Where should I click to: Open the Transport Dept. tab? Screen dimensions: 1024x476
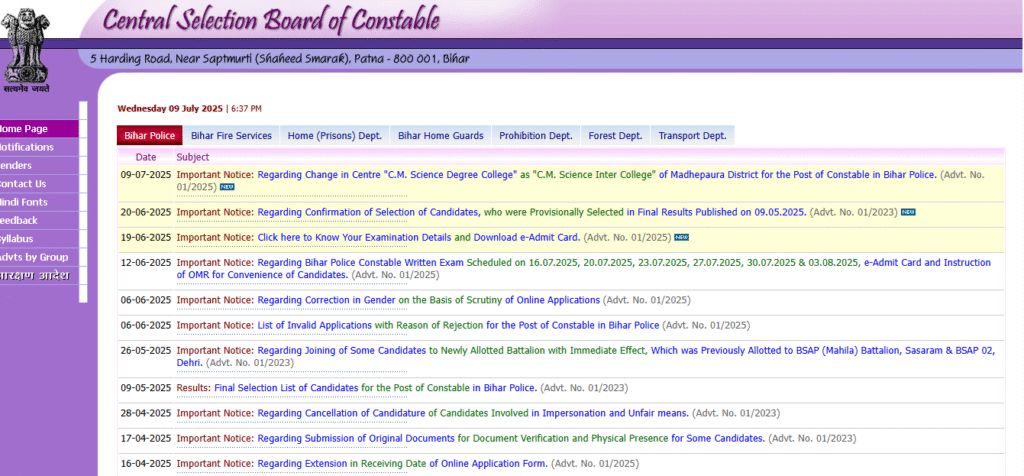(692, 136)
